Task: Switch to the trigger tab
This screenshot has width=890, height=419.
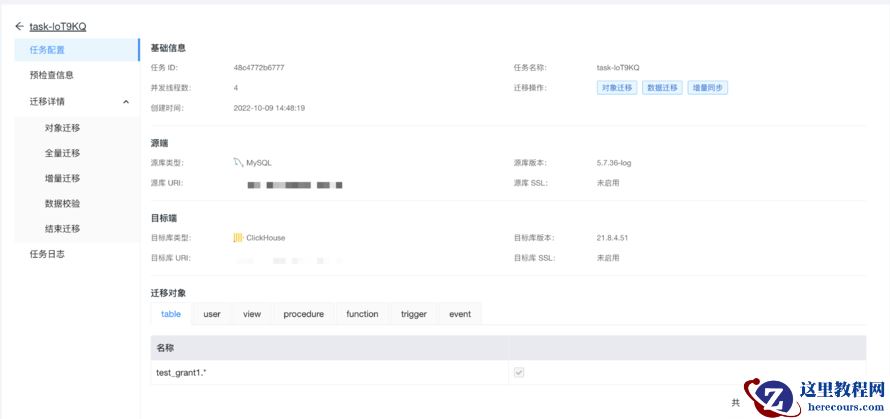Action: click(414, 314)
